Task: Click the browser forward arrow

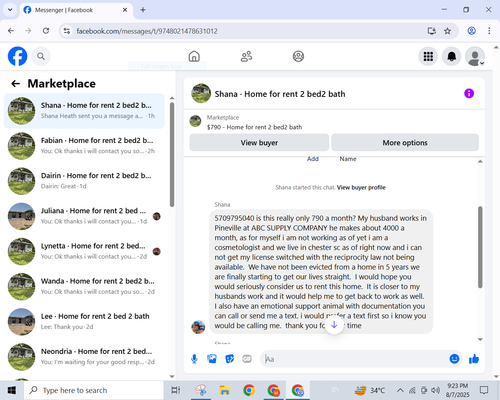Action: pos(28,31)
